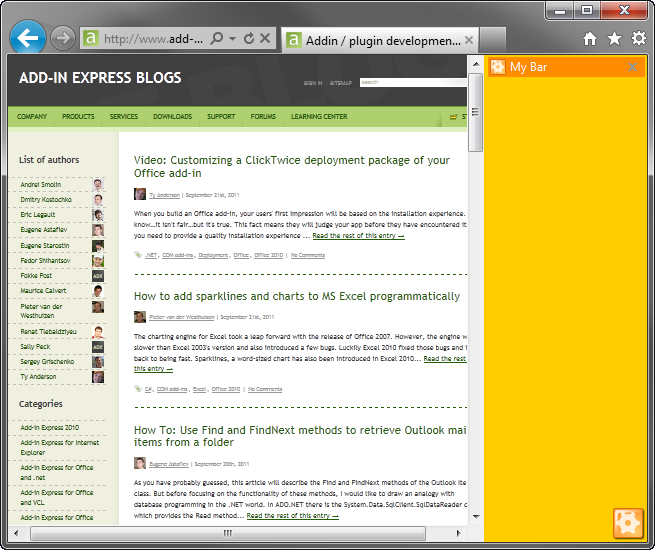Open the SIGN IN link

[313, 83]
